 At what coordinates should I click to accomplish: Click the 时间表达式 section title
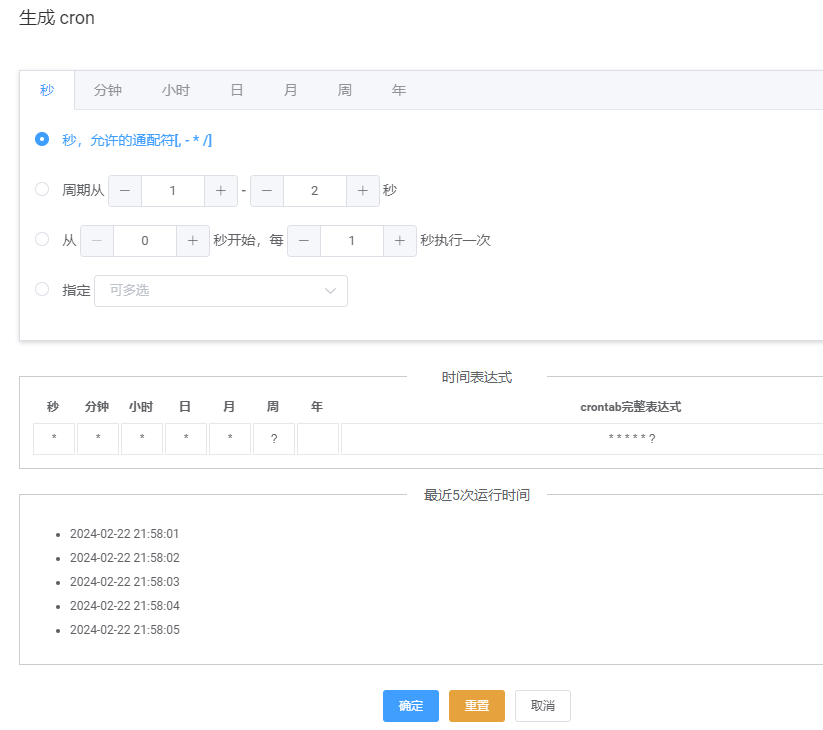pyautogui.click(x=477, y=377)
